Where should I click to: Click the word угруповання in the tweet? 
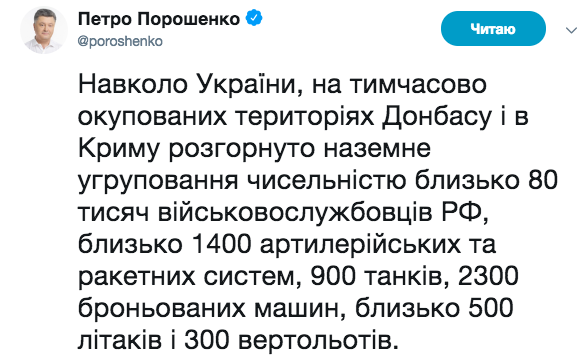pos(158,182)
